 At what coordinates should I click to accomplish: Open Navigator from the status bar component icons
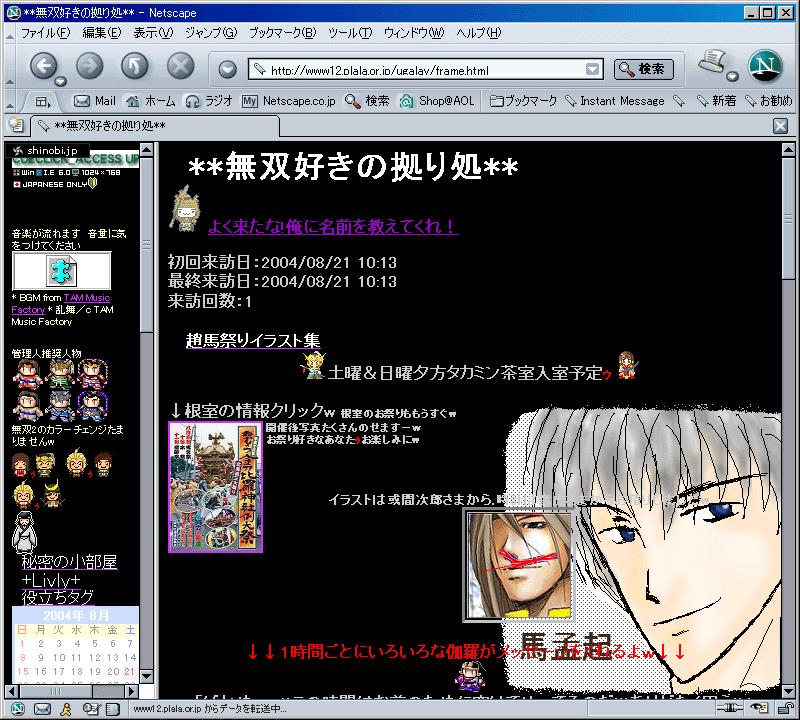pos(17,708)
